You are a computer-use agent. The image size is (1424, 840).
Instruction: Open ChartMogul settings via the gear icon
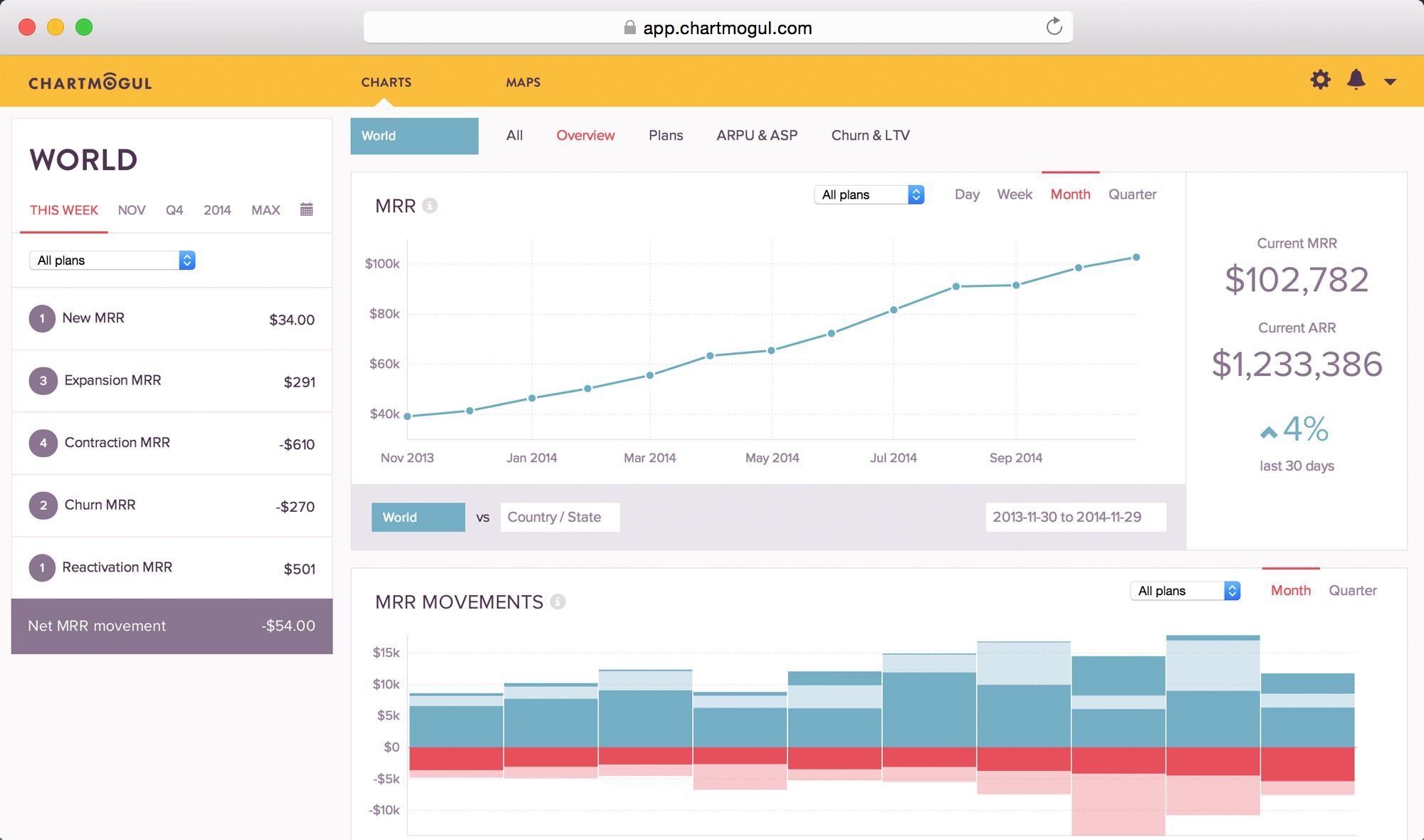point(1320,80)
